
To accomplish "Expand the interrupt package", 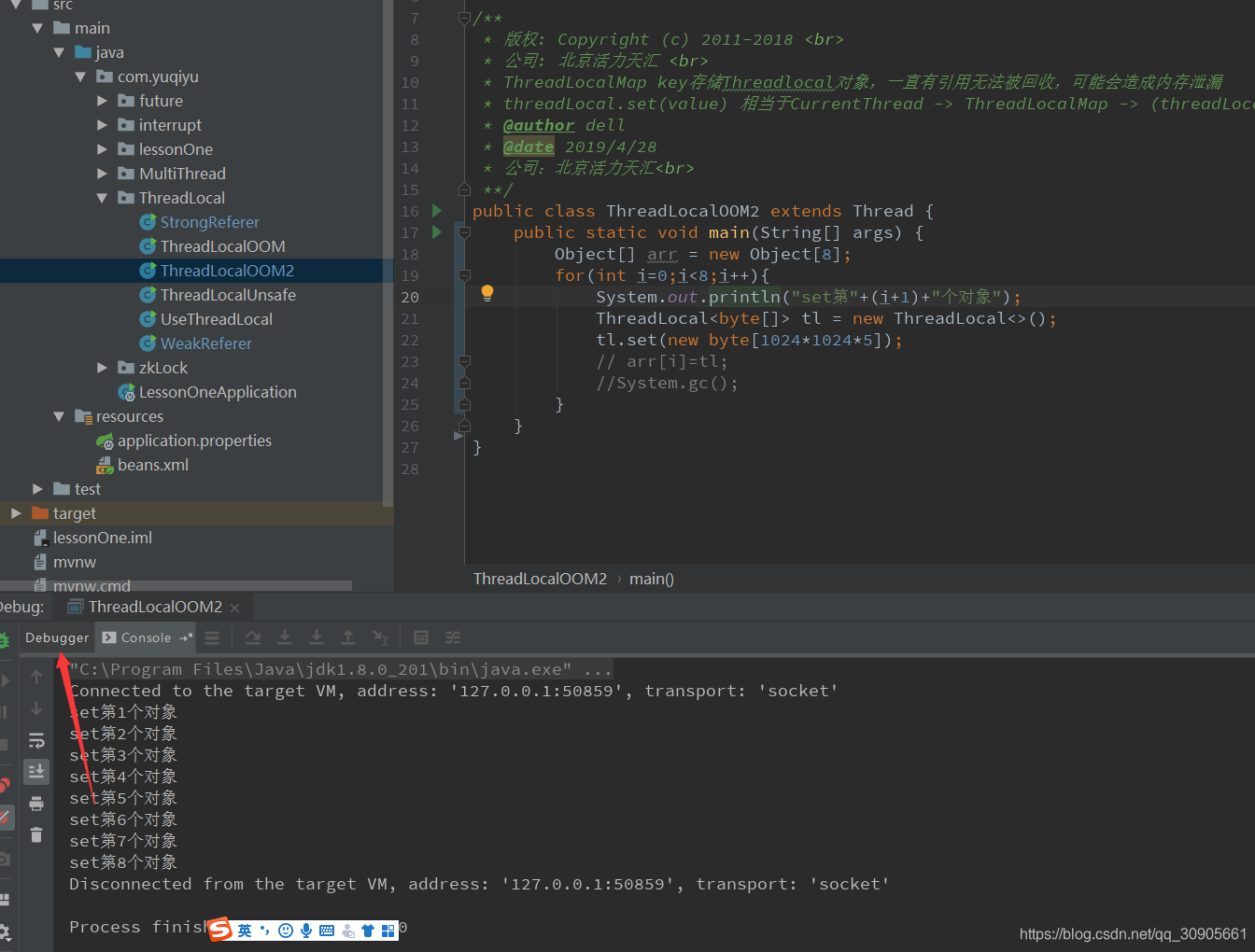I will (x=102, y=125).
